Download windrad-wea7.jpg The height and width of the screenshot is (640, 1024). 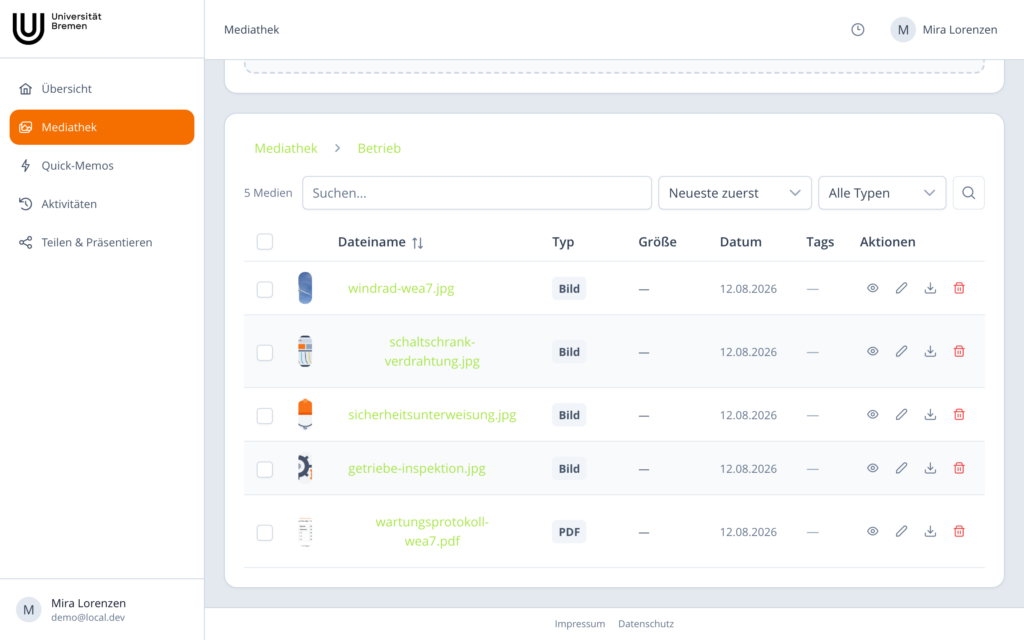(x=930, y=288)
